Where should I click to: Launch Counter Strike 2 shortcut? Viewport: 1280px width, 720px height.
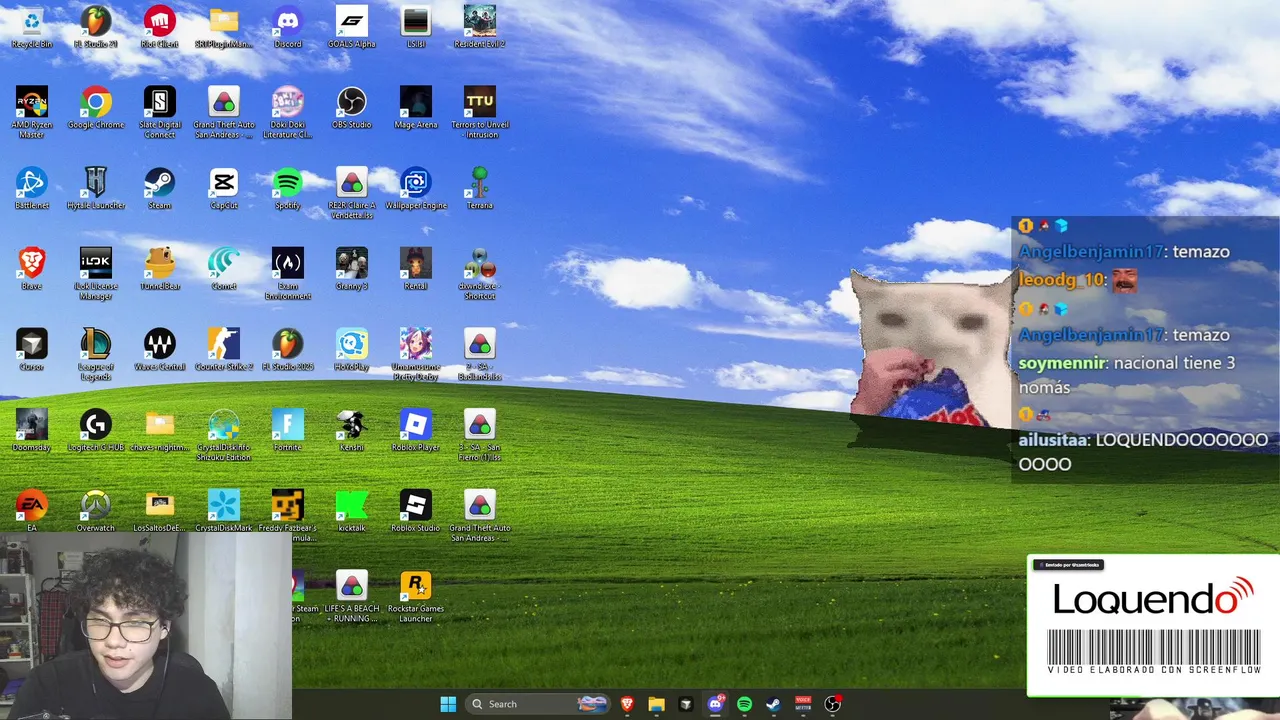pyautogui.click(x=224, y=350)
